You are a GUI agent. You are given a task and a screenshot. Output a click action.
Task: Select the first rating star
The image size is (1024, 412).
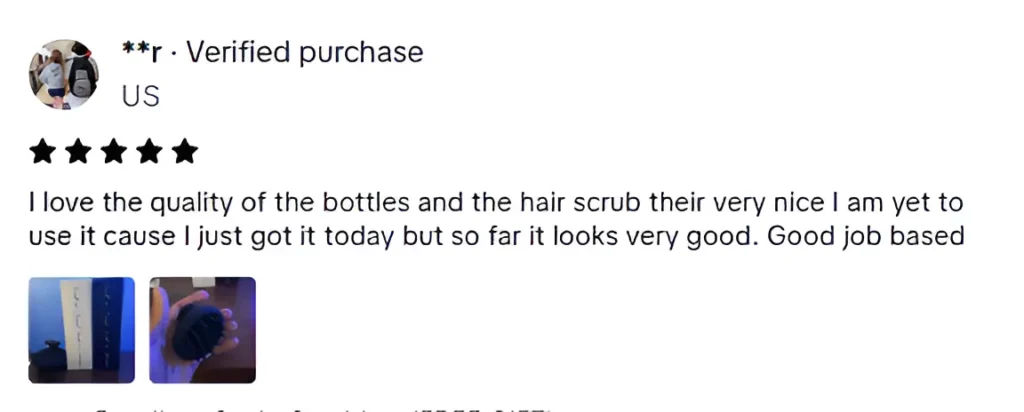43,152
